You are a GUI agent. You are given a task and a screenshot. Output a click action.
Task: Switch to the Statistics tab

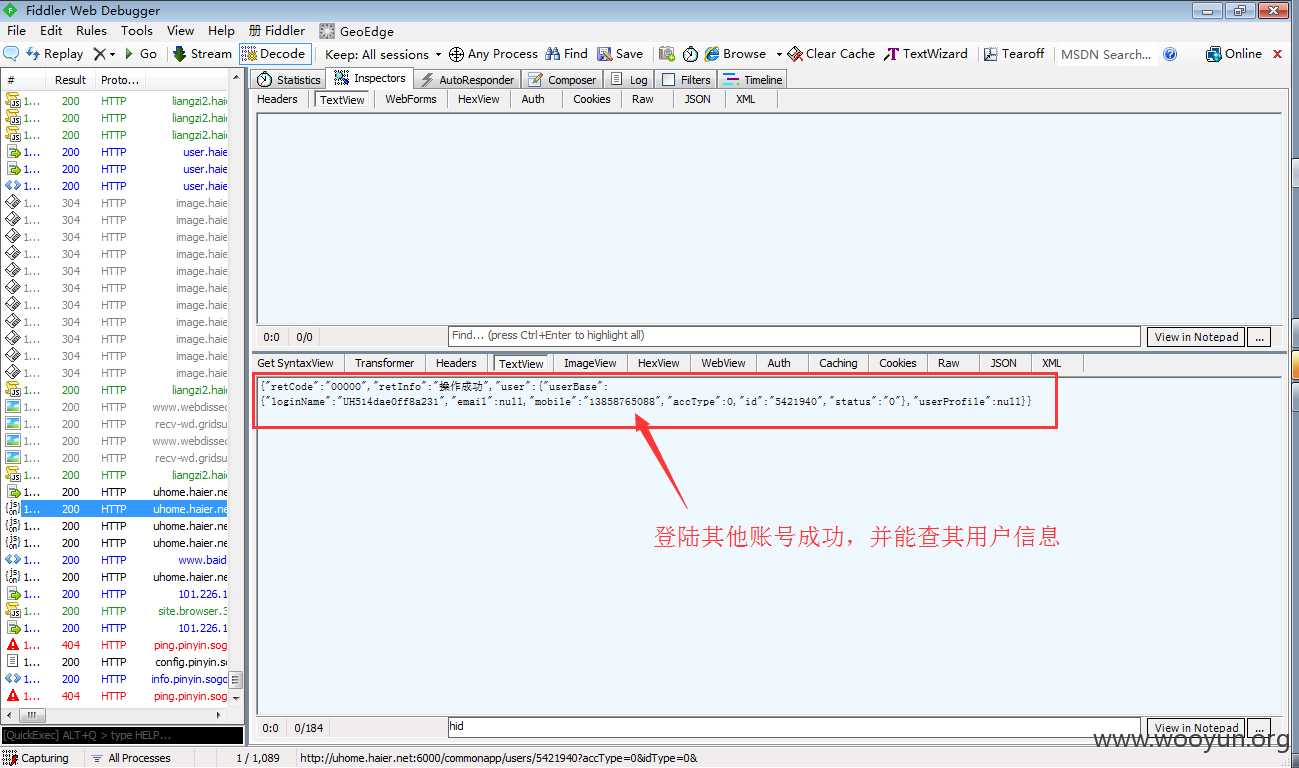(x=289, y=80)
